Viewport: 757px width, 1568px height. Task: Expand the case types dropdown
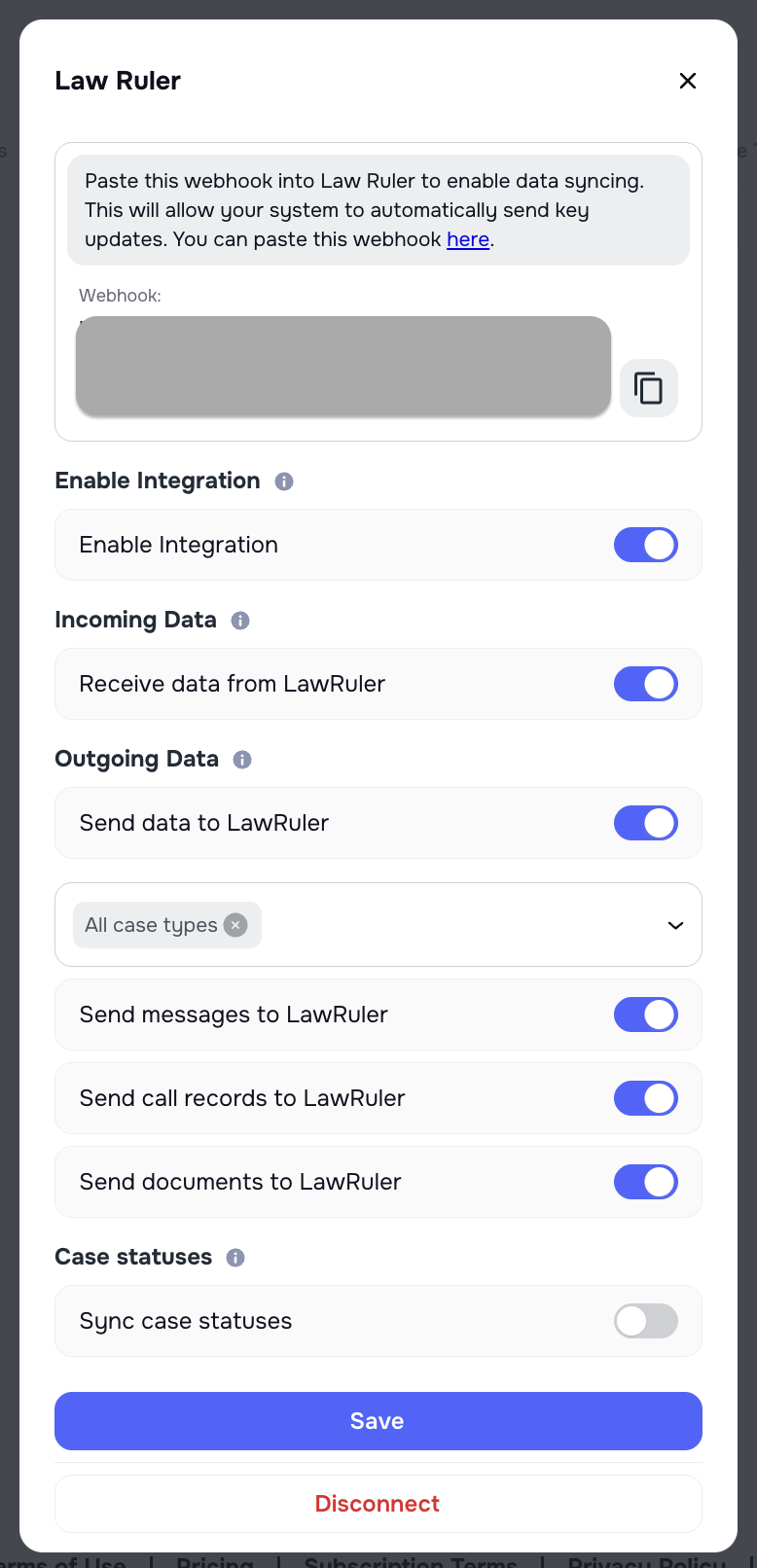coord(675,925)
